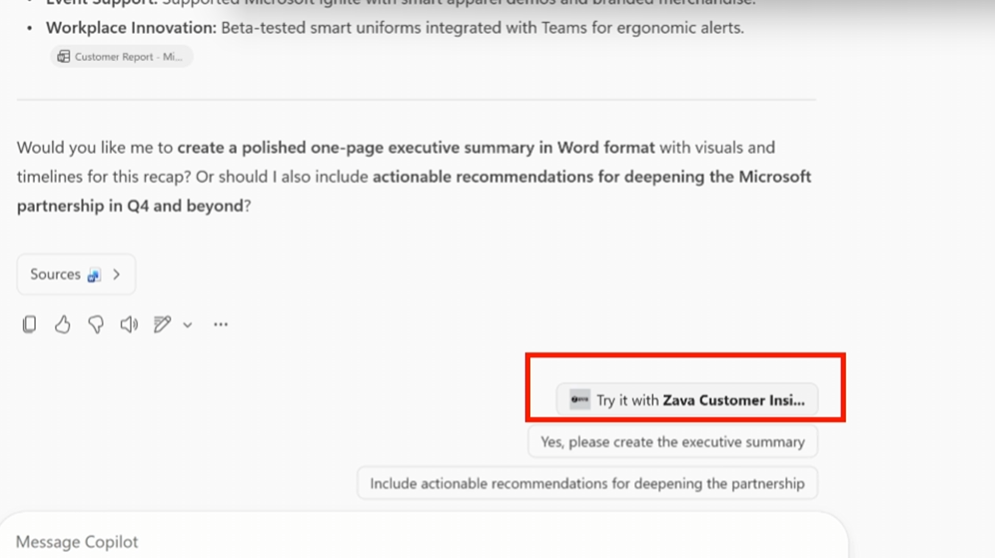Click the edit in Pages pencil icon

[162, 324]
